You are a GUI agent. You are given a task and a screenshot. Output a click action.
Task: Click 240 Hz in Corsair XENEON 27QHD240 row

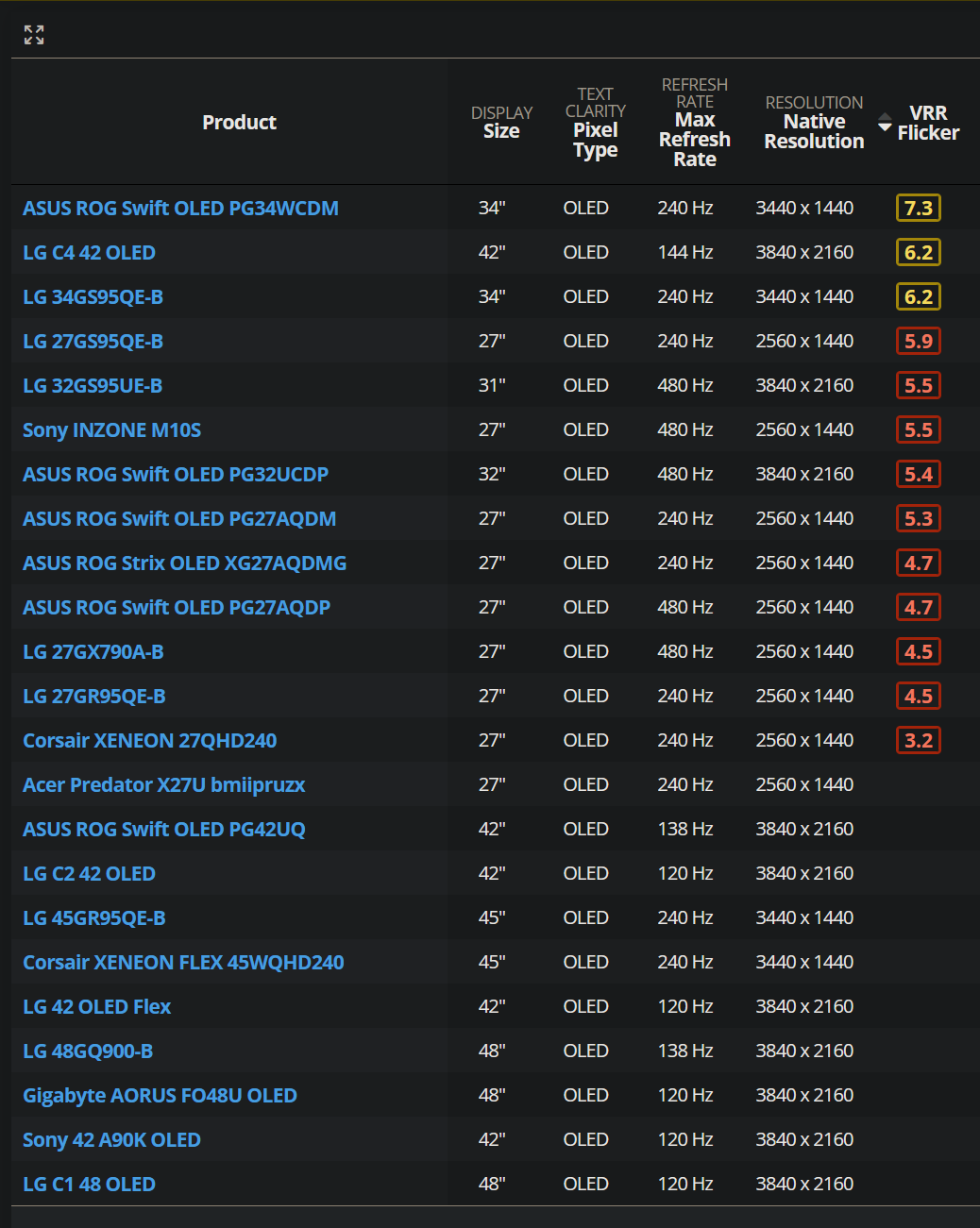(x=685, y=740)
